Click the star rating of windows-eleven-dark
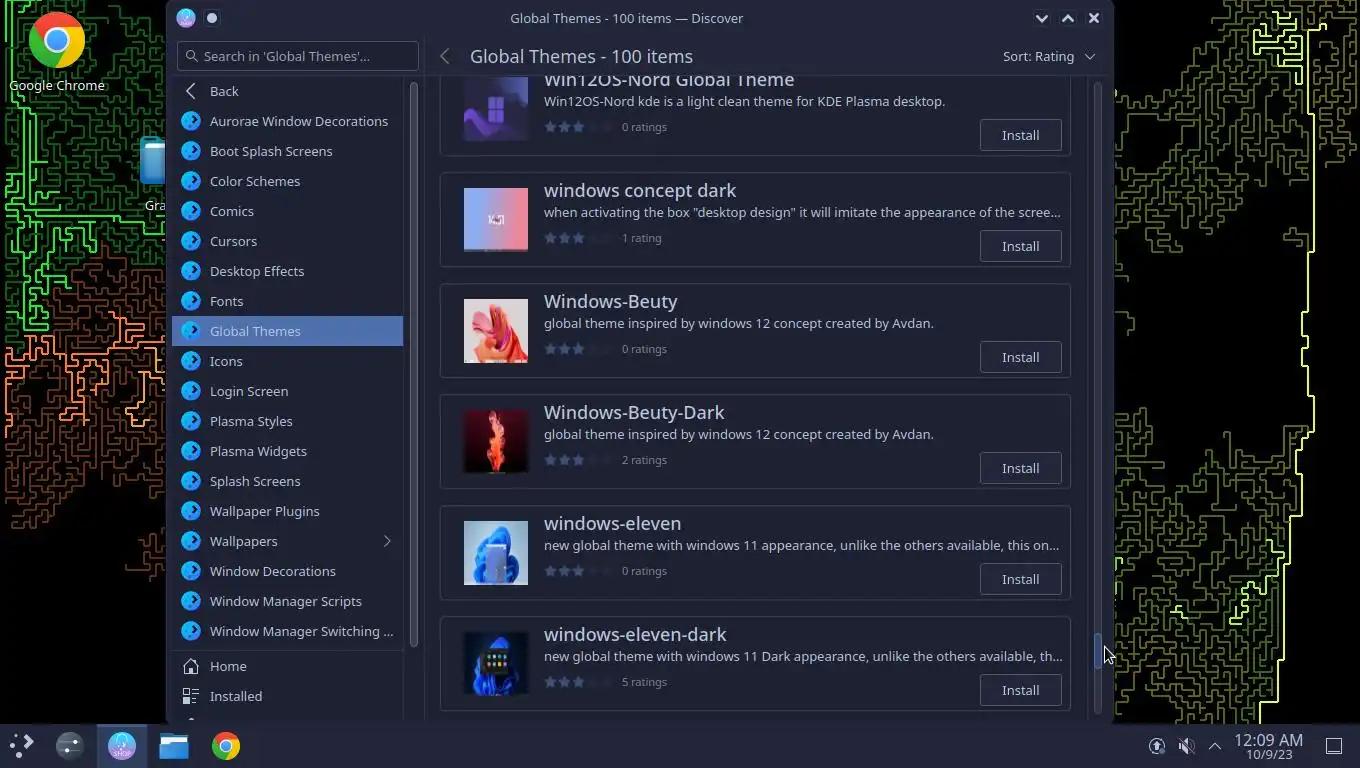This screenshot has width=1360, height=768. [x=578, y=682]
